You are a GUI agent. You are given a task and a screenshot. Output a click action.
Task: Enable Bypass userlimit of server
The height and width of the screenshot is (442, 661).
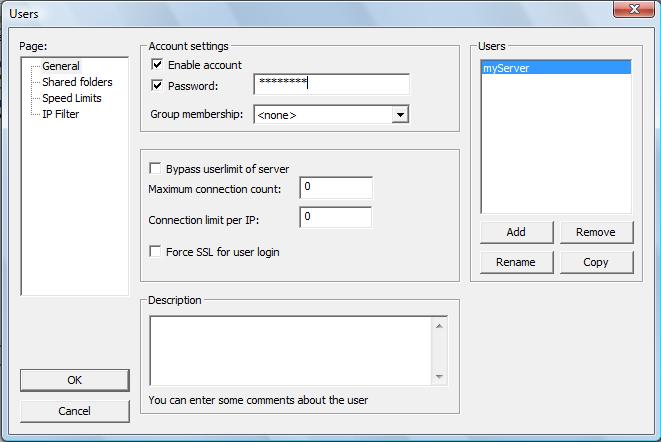click(x=155, y=169)
